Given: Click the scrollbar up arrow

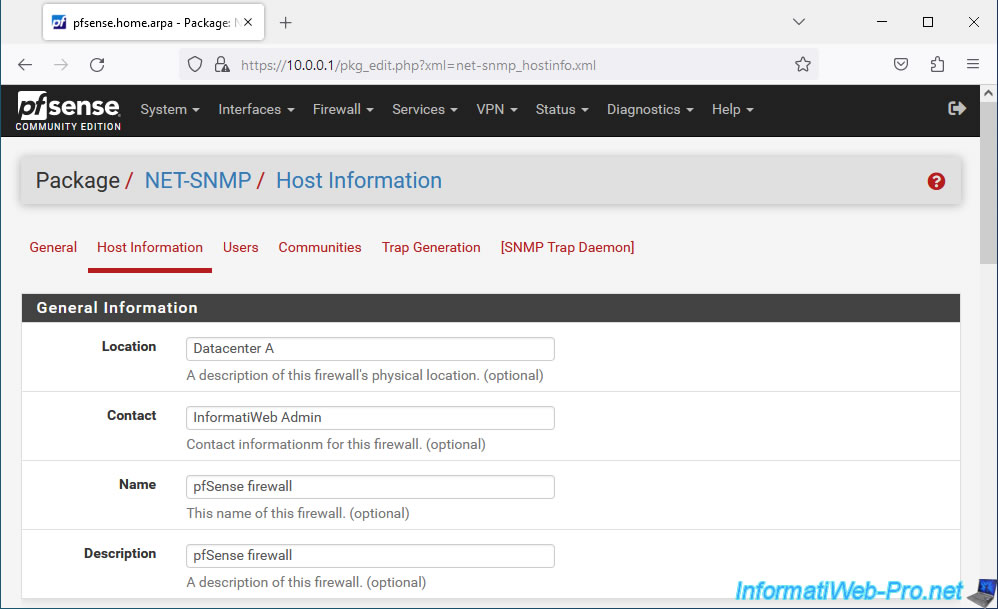Looking at the screenshot, I should tap(988, 94).
